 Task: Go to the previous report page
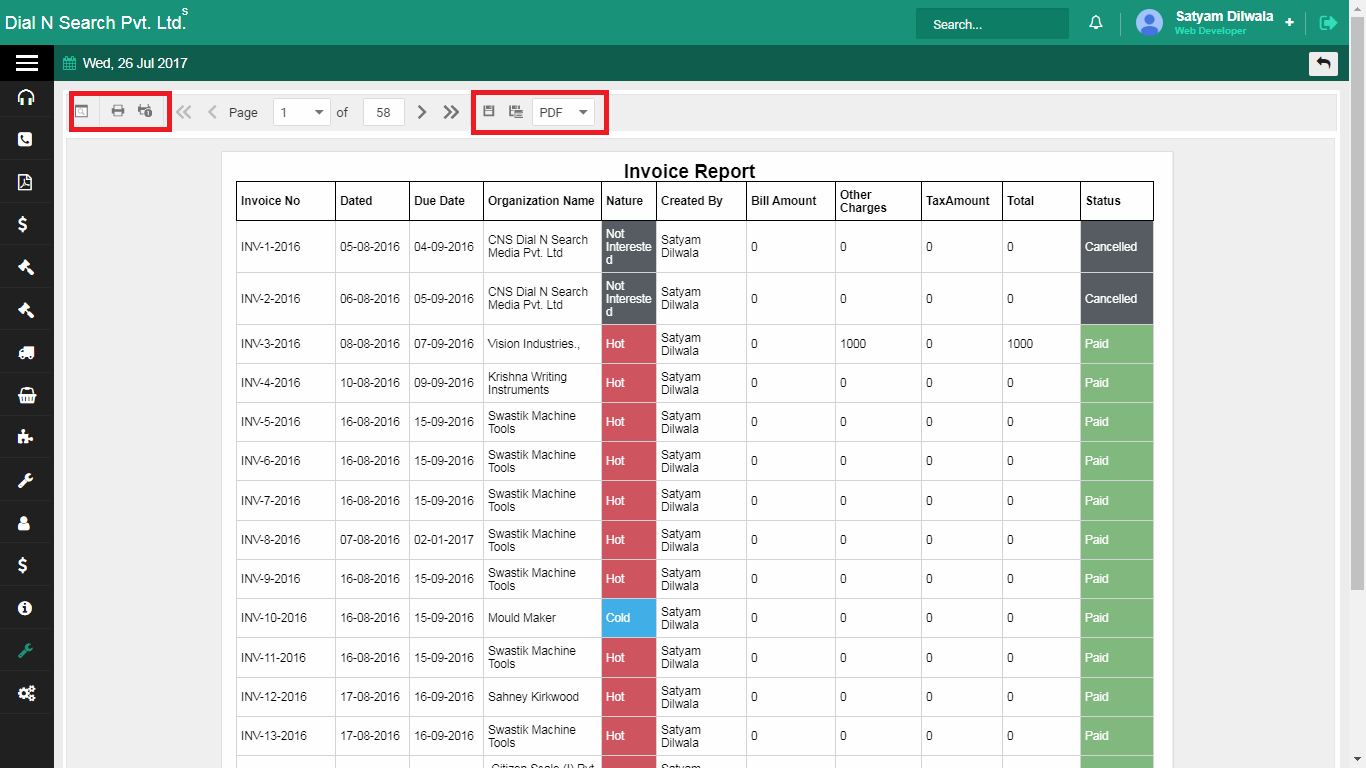pyautogui.click(x=212, y=112)
